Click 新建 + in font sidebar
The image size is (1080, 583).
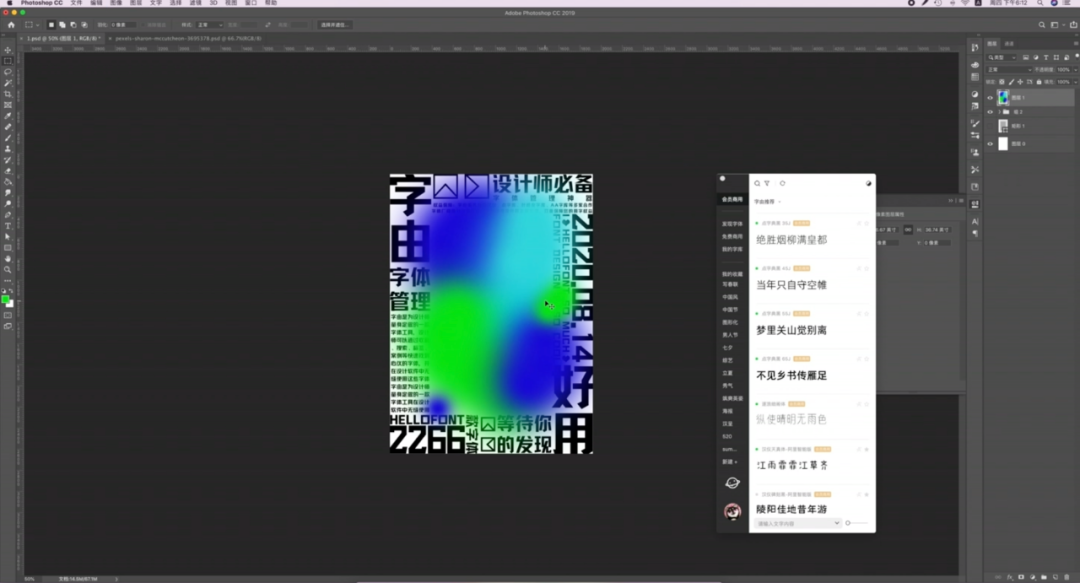pyautogui.click(x=729, y=462)
